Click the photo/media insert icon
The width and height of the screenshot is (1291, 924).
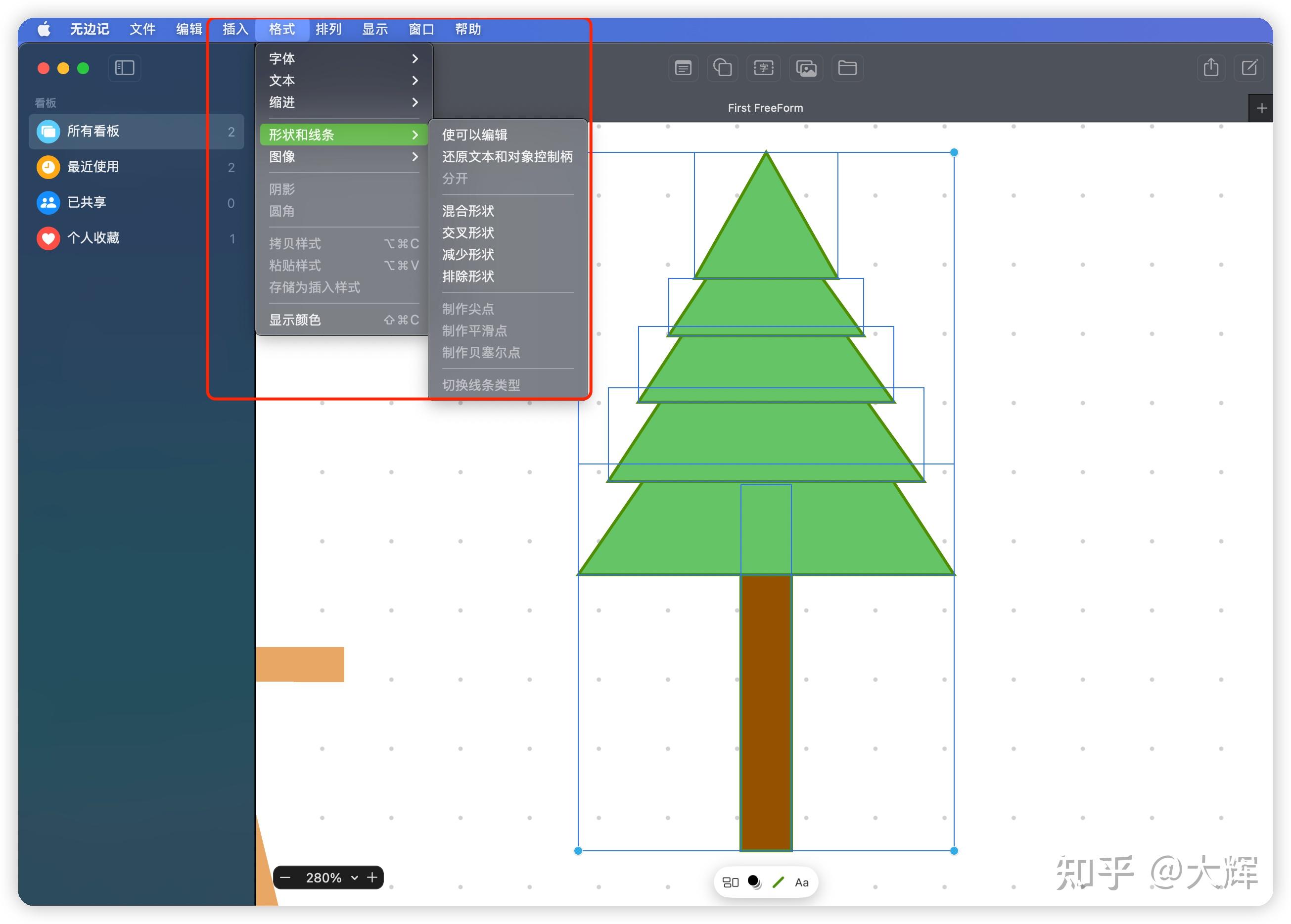(806, 68)
